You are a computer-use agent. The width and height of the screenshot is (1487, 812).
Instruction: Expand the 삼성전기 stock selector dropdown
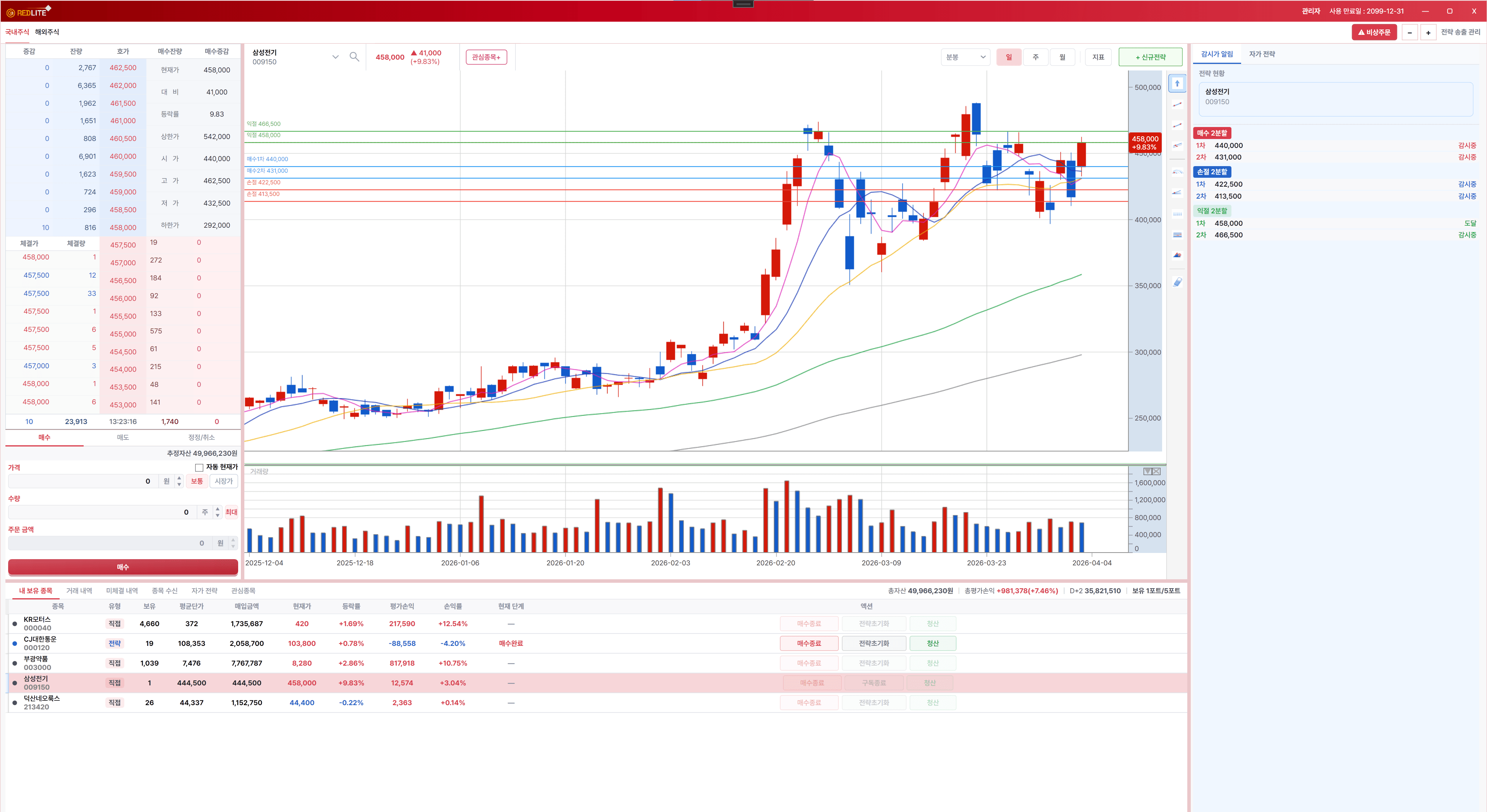click(x=335, y=57)
